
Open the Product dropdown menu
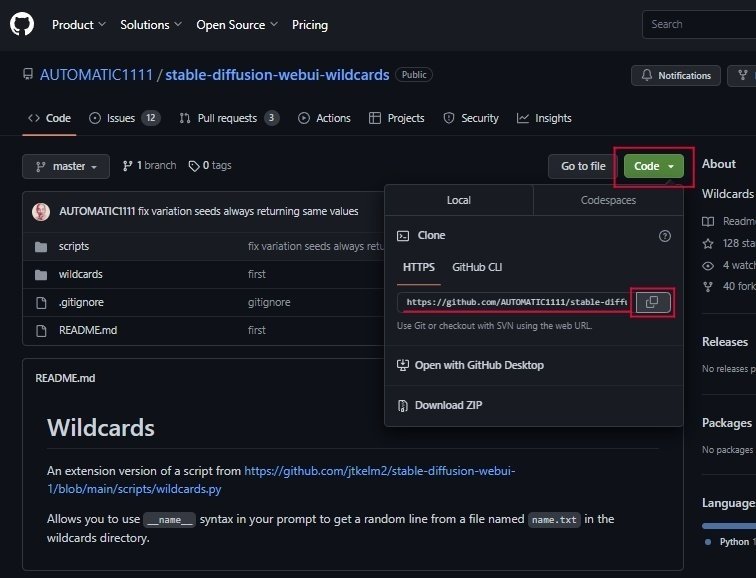79,25
